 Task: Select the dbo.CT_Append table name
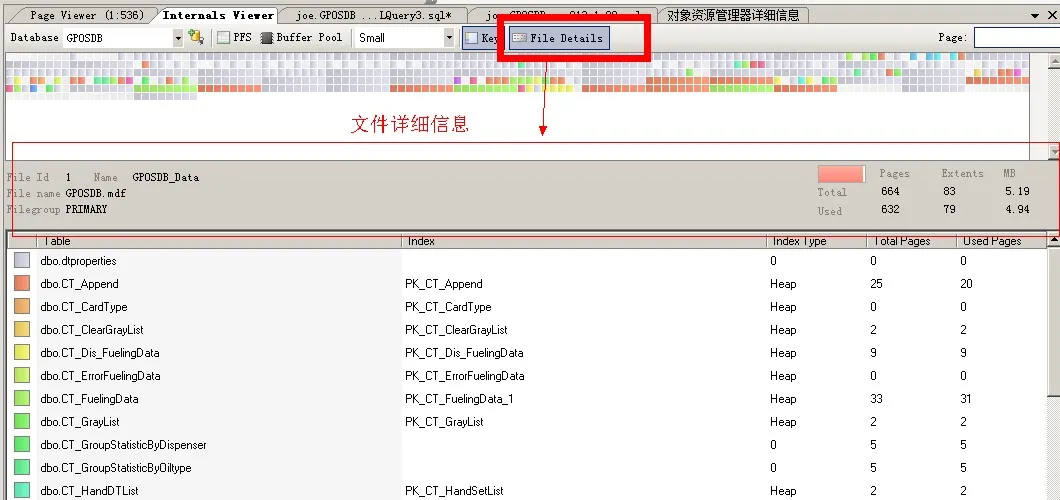coord(79,284)
